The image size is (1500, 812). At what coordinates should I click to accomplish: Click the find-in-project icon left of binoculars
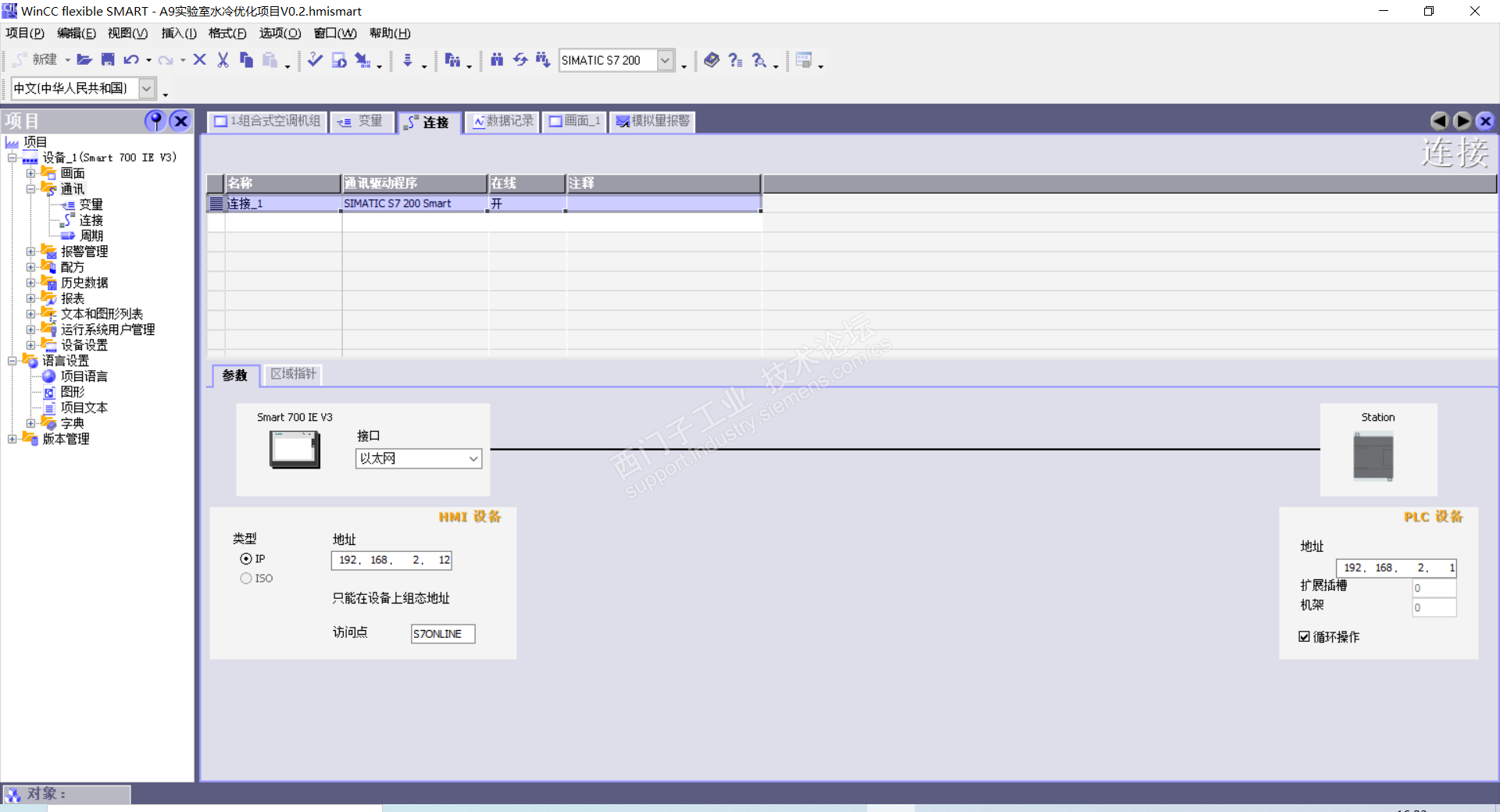click(452, 60)
